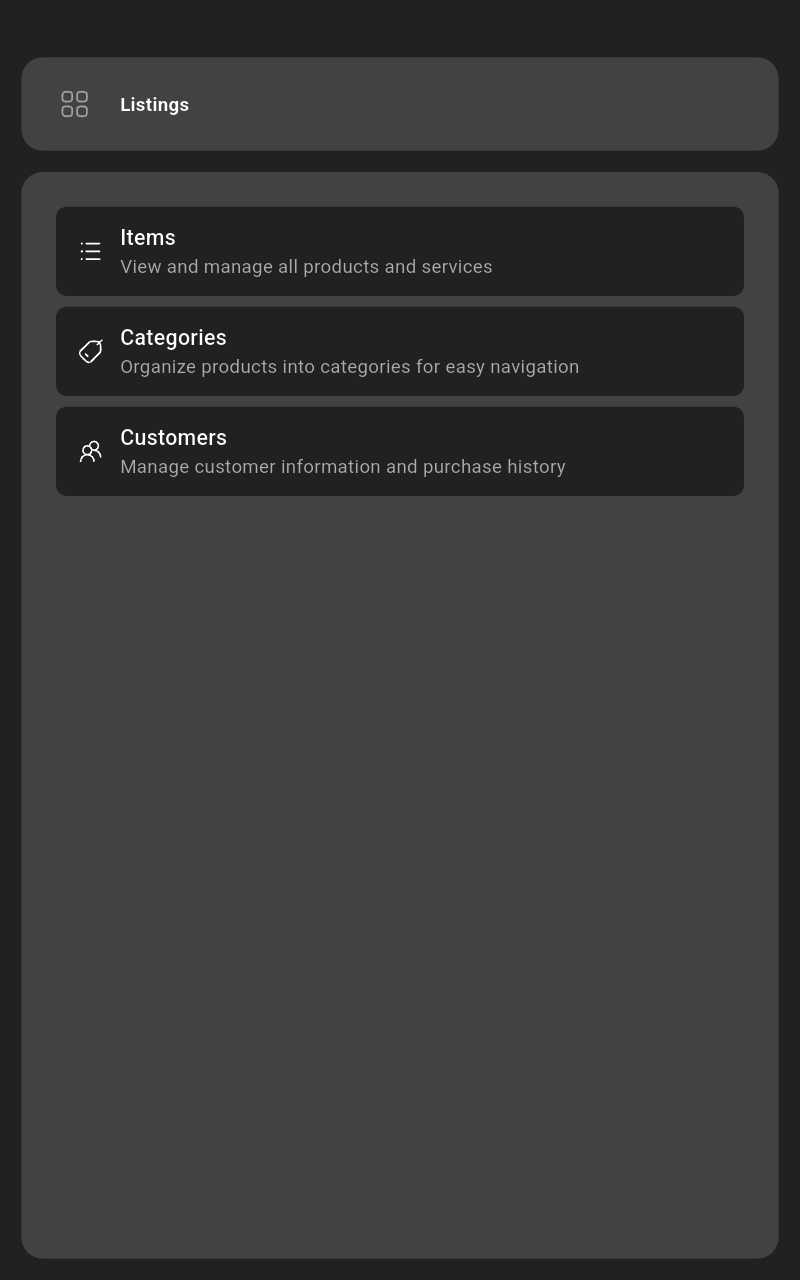Select the Items title text
This screenshot has height=1280, width=800.
pyautogui.click(x=148, y=238)
